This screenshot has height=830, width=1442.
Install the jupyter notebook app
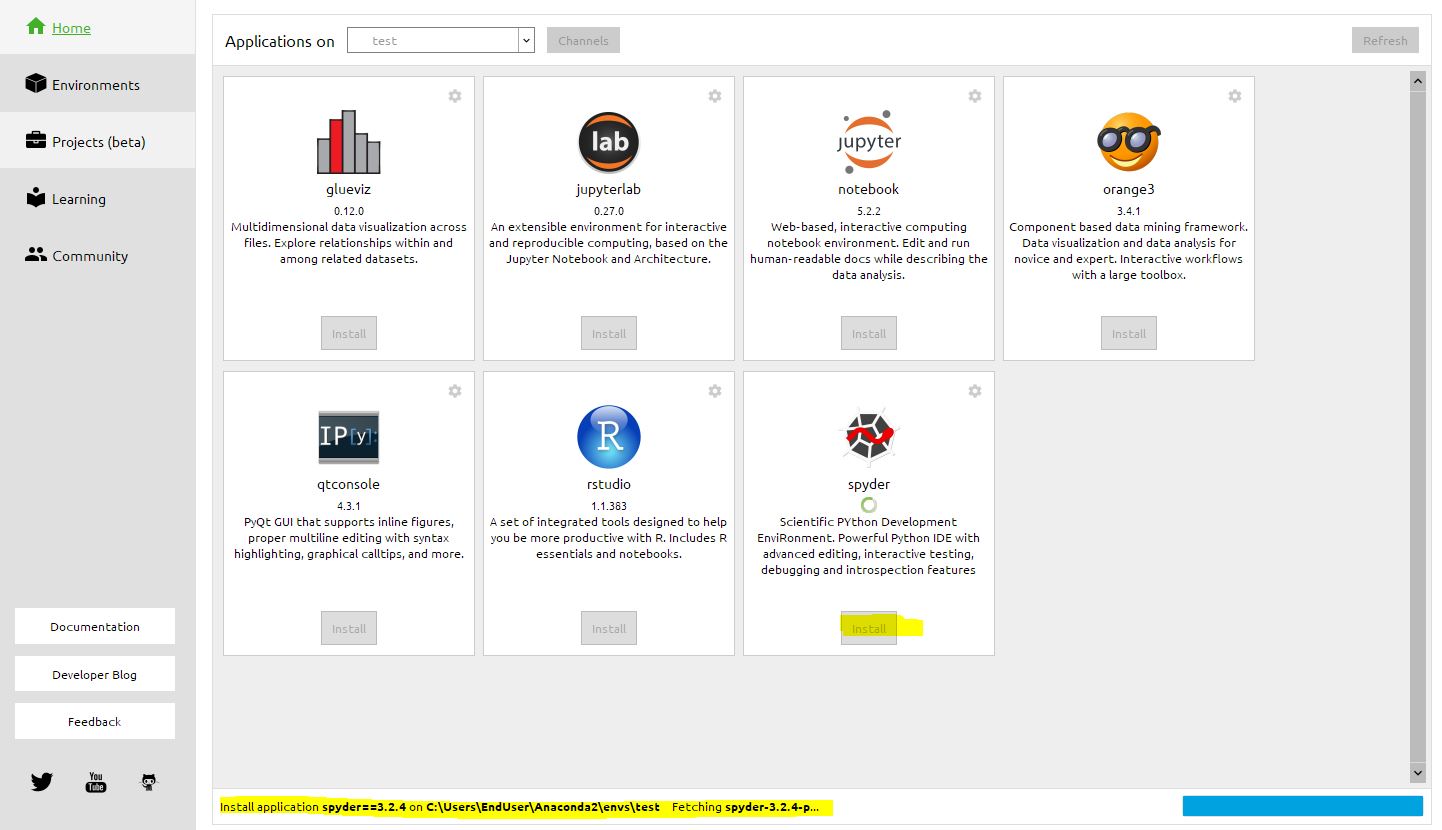[x=869, y=333]
